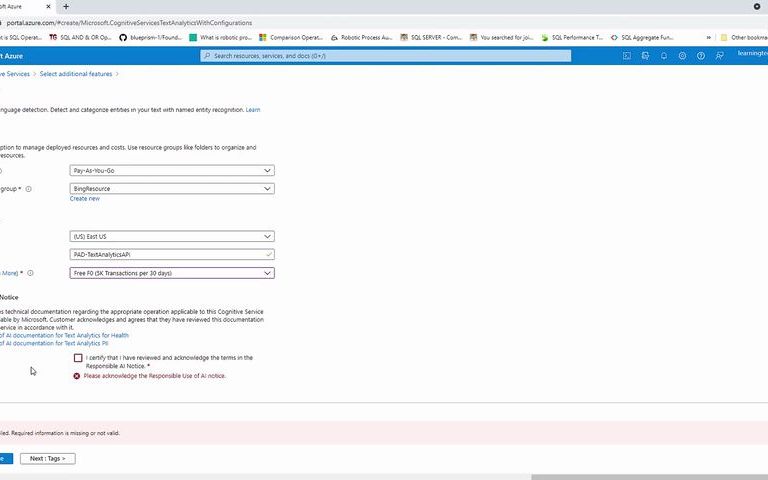
Task: Open Azure Cloud Shell icon
Action: coord(626,56)
